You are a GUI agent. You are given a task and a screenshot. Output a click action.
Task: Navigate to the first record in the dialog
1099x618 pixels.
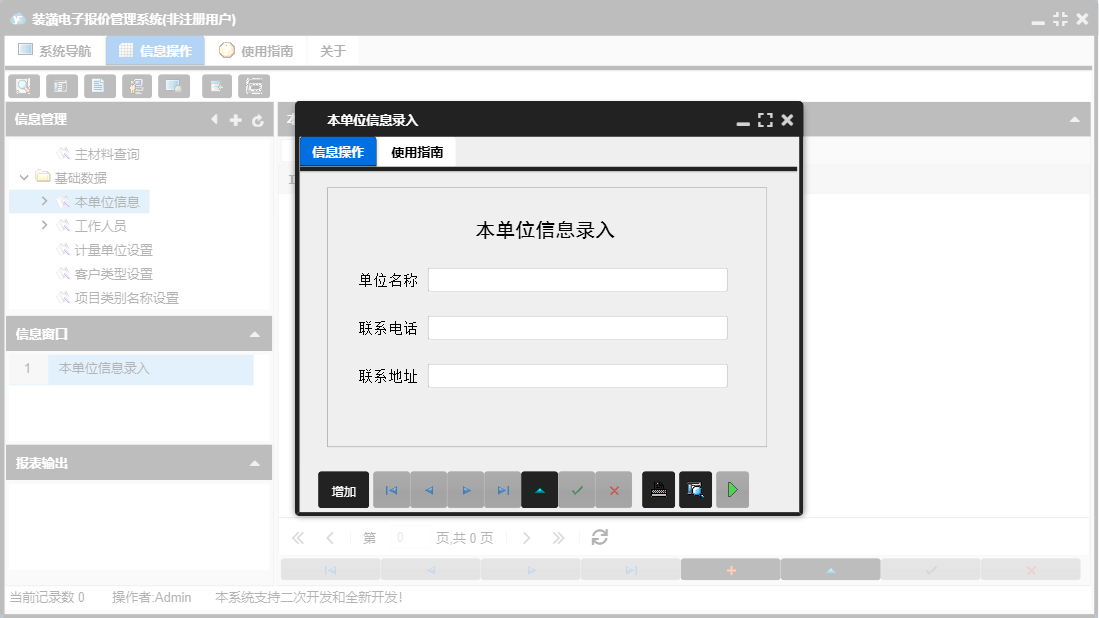click(391, 489)
